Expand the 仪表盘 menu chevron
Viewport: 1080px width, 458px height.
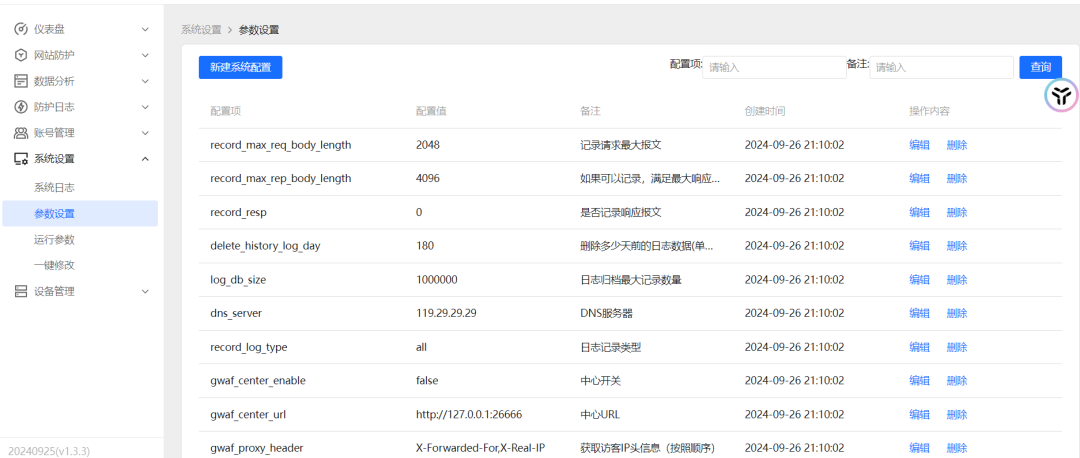[x=145, y=29]
